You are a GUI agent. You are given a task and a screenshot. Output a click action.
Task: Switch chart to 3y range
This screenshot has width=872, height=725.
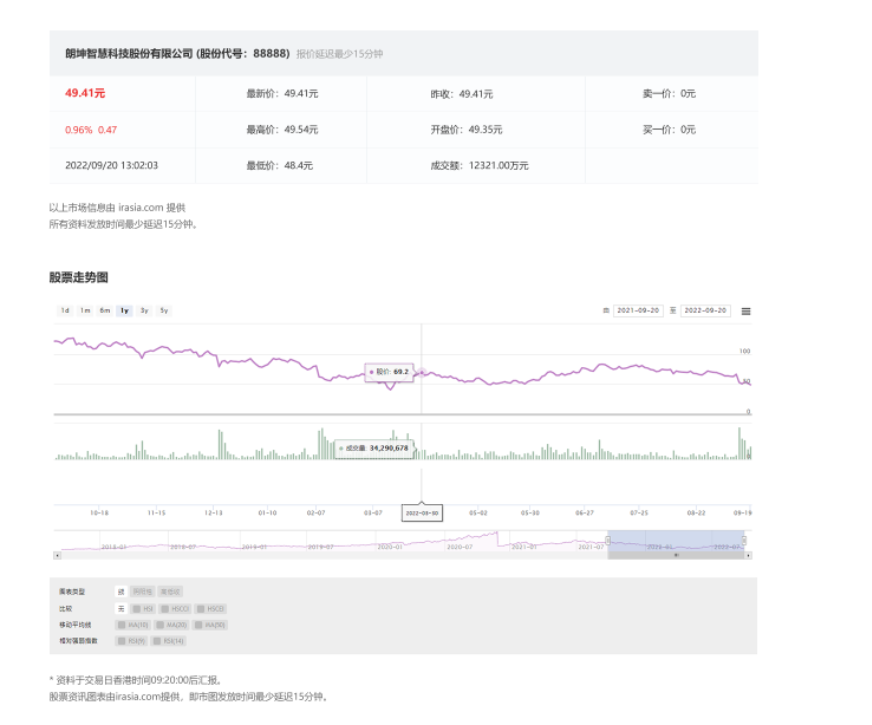(x=145, y=310)
